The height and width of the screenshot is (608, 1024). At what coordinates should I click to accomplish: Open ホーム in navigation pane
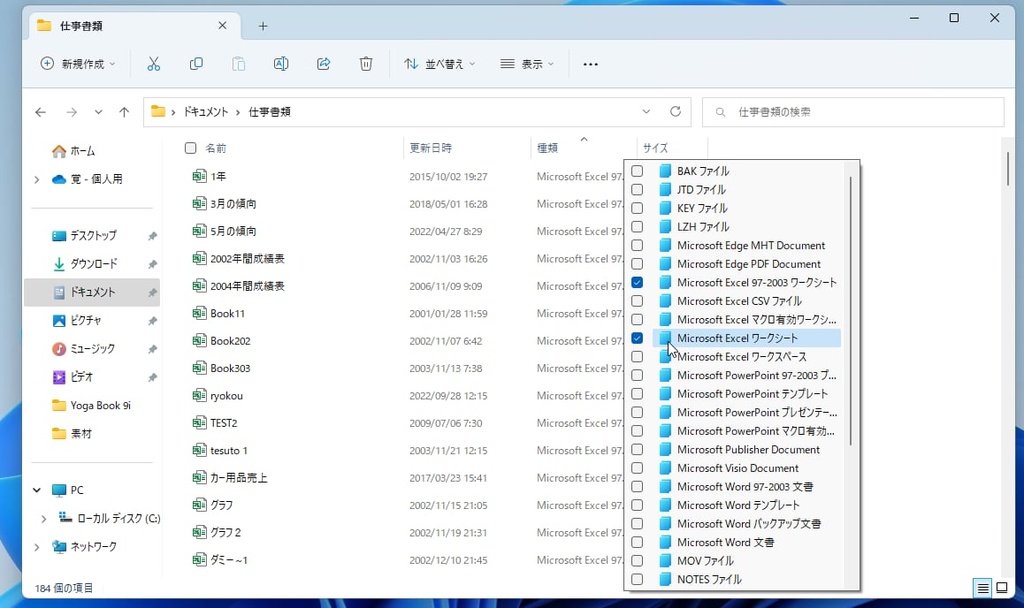73,151
